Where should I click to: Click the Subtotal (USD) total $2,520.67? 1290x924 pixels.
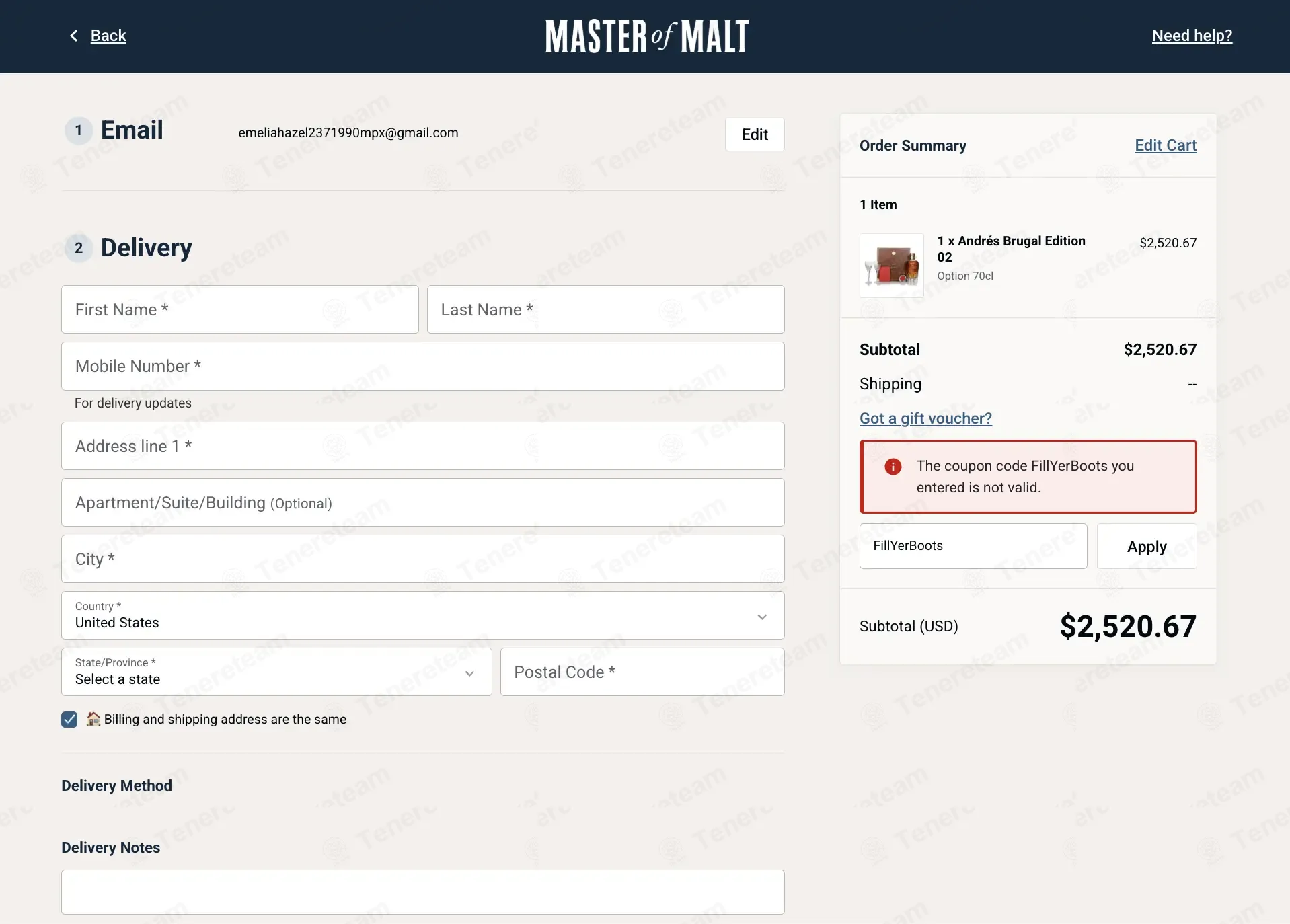[x=1128, y=627]
